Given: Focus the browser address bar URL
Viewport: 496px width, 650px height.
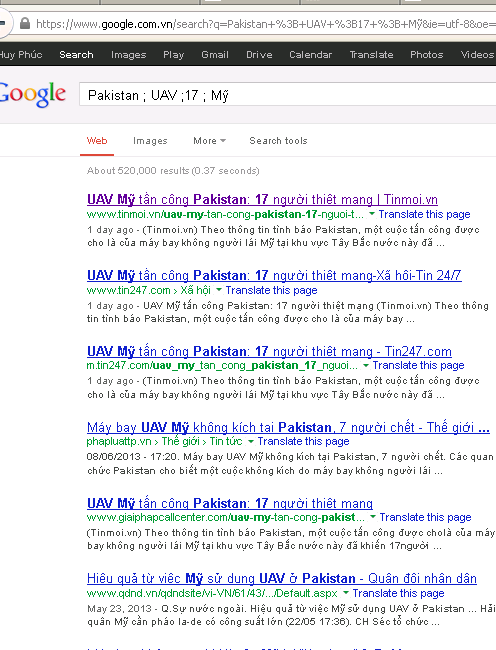Looking at the screenshot, I should pos(265,24).
